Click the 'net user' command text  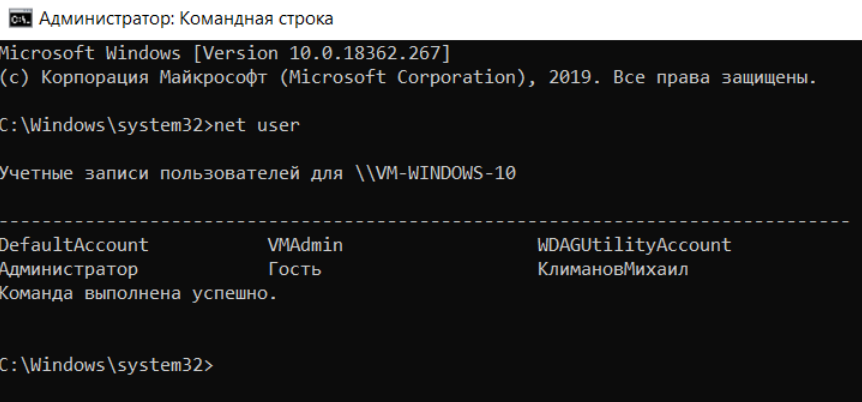click(x=257, y=125)
